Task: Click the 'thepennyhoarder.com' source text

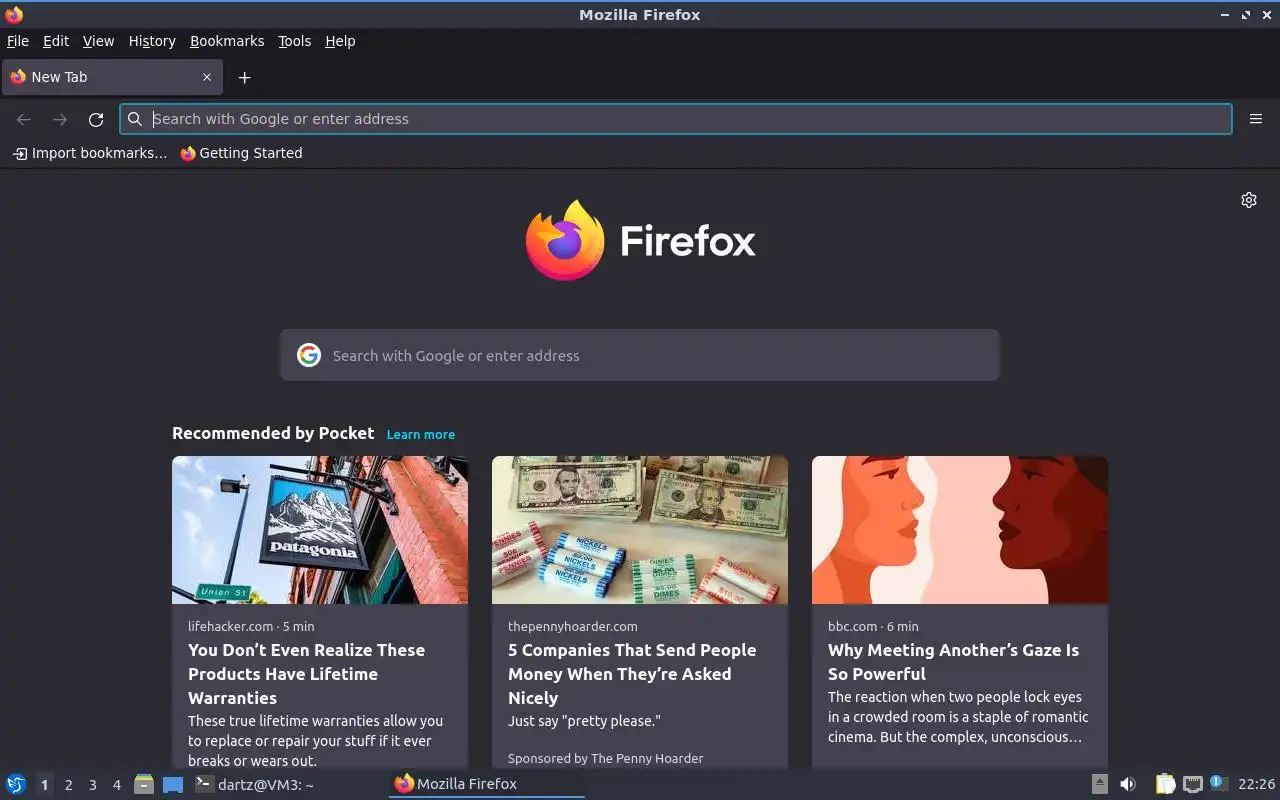Action: click(x=573, y=626)
